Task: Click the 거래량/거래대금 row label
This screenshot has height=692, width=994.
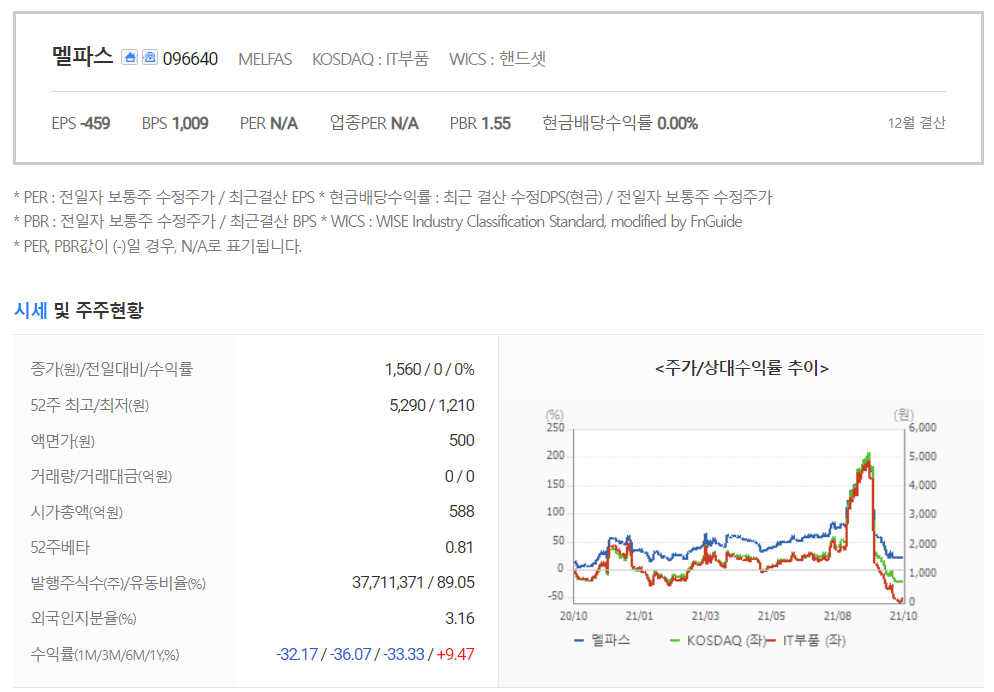Action: (x=101, y=477)
